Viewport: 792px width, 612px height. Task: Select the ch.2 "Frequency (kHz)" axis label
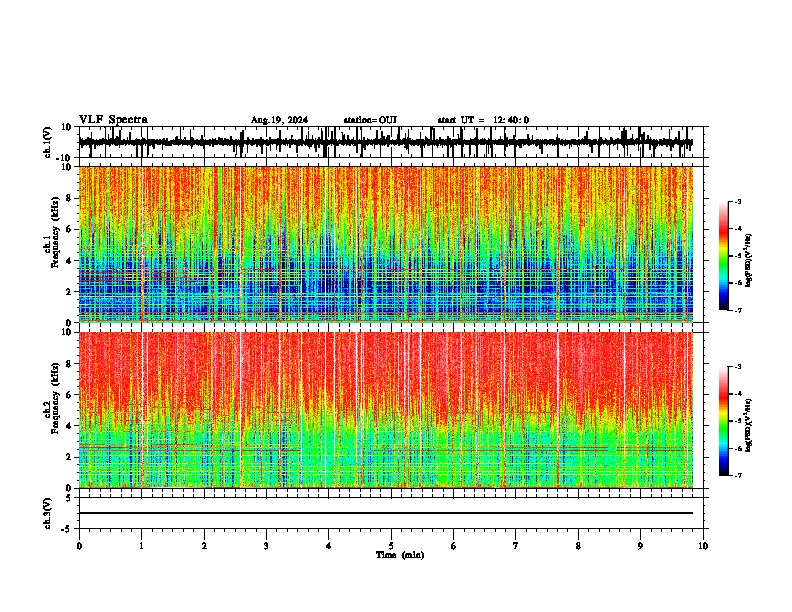pyautogui.click(x=55, y=398)
